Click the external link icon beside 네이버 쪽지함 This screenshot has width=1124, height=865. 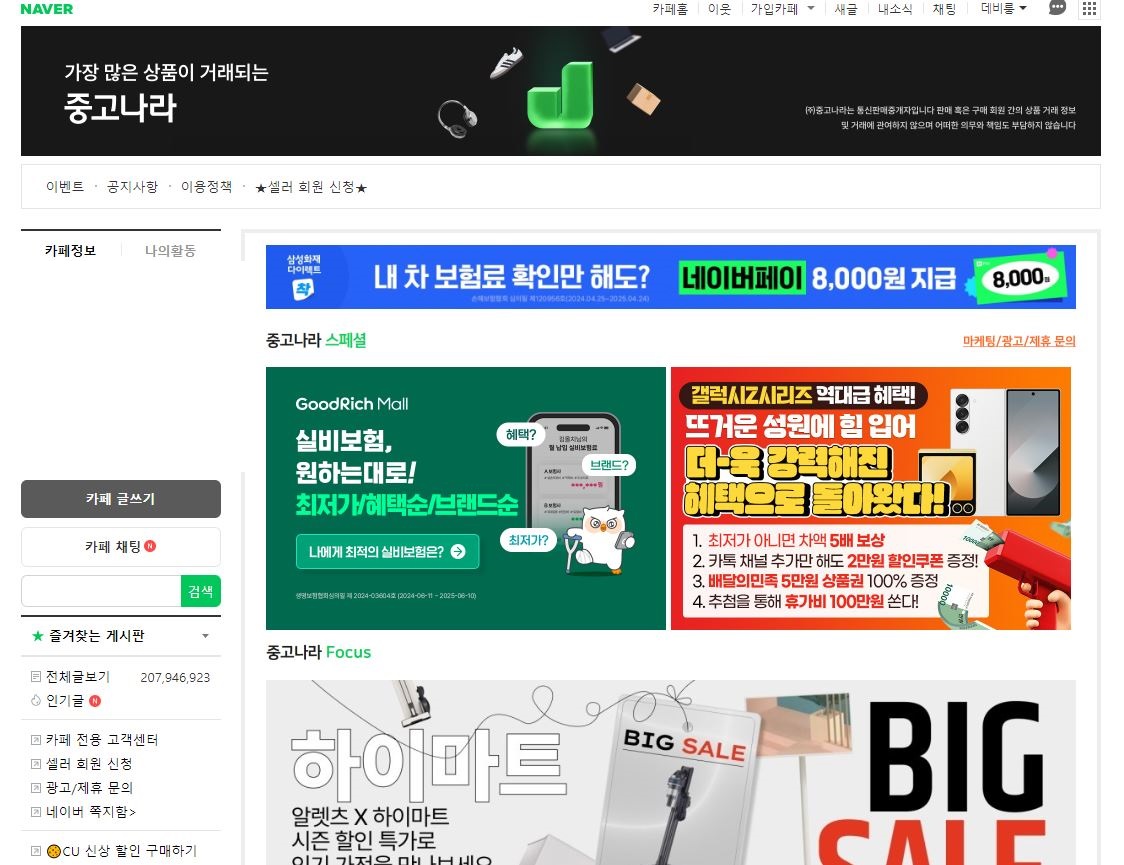pos(37,812)
